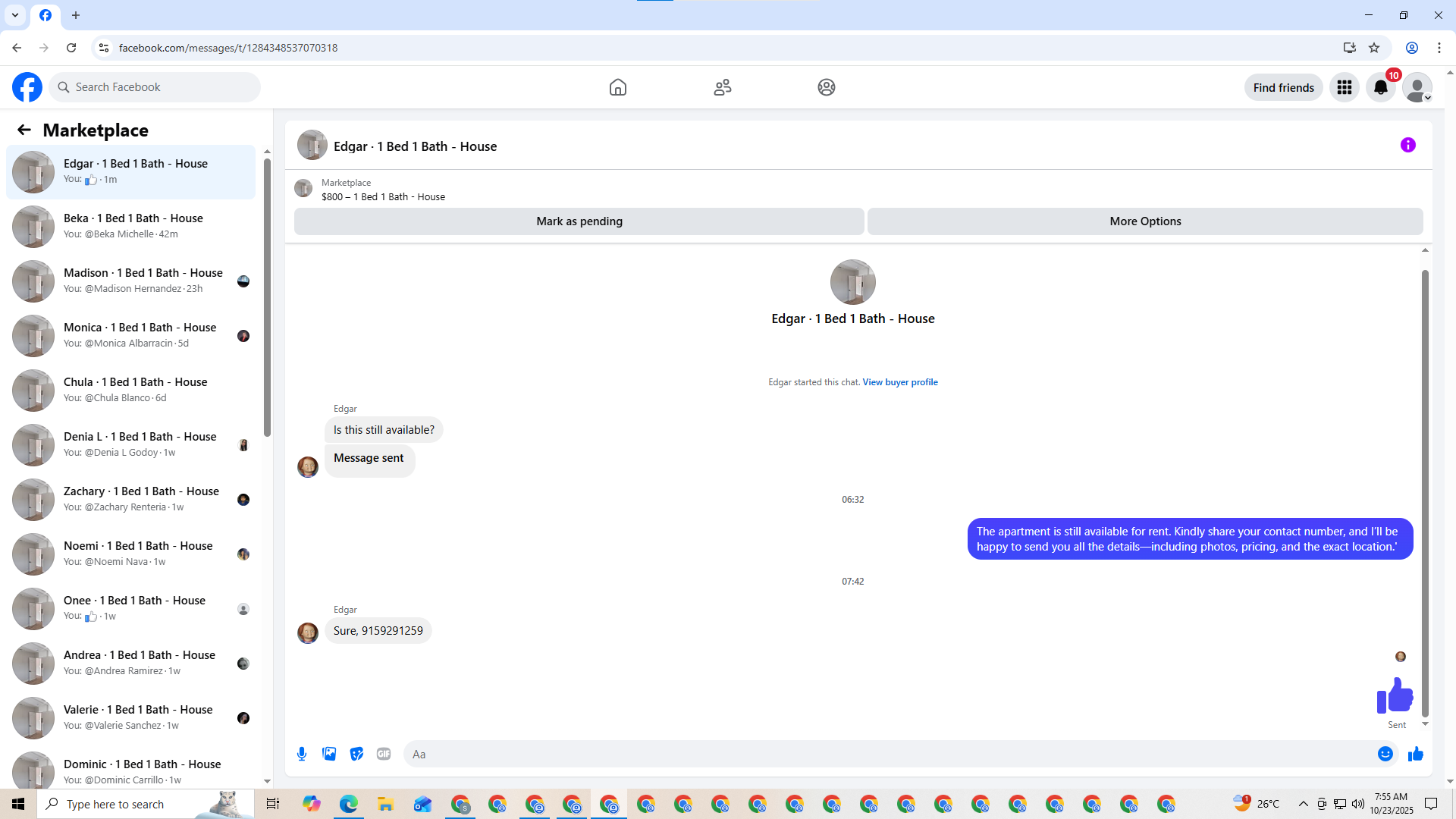This screenshot has height=819, width=1456.
Task: Focus the Aa message input field
Action: pyautogui.click(x=887, y=754)
